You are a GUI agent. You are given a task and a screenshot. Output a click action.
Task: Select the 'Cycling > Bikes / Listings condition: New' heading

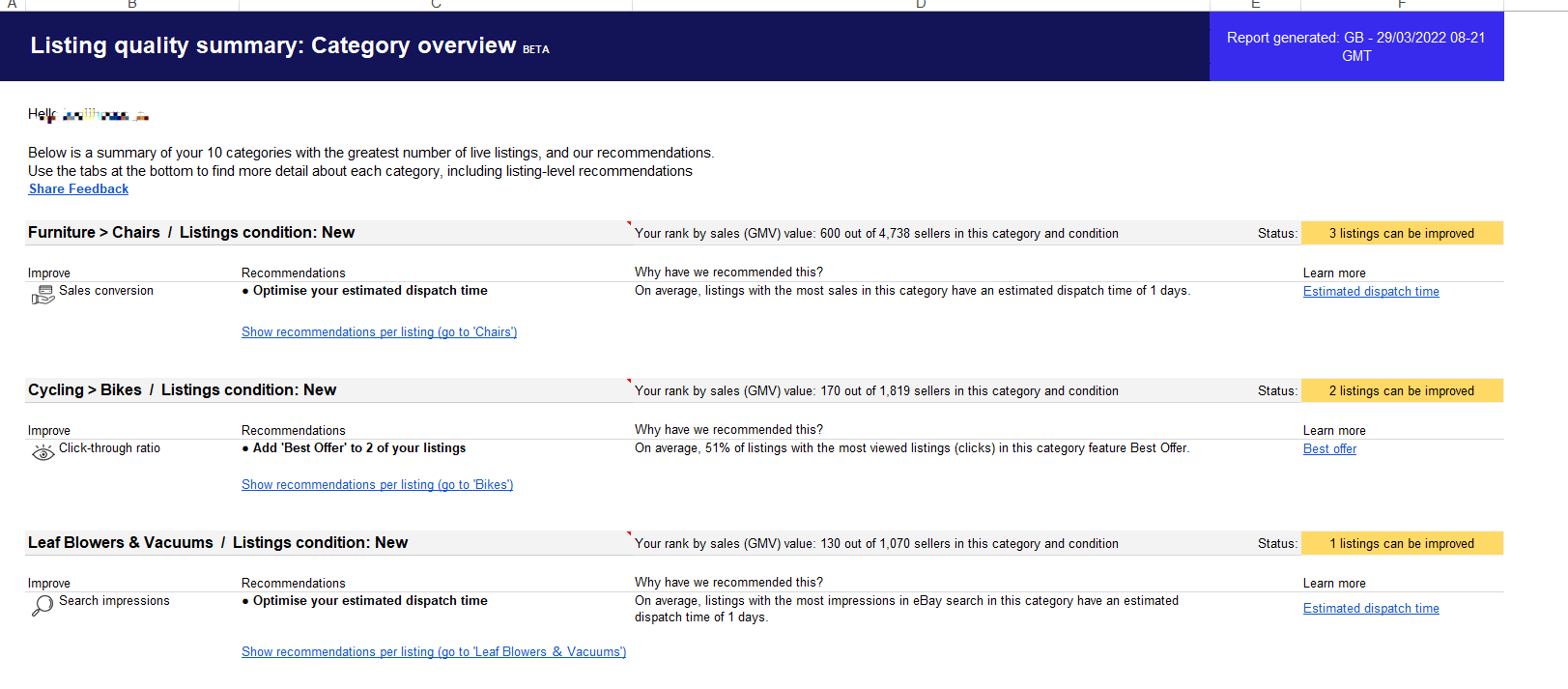[x=182, y=390]
